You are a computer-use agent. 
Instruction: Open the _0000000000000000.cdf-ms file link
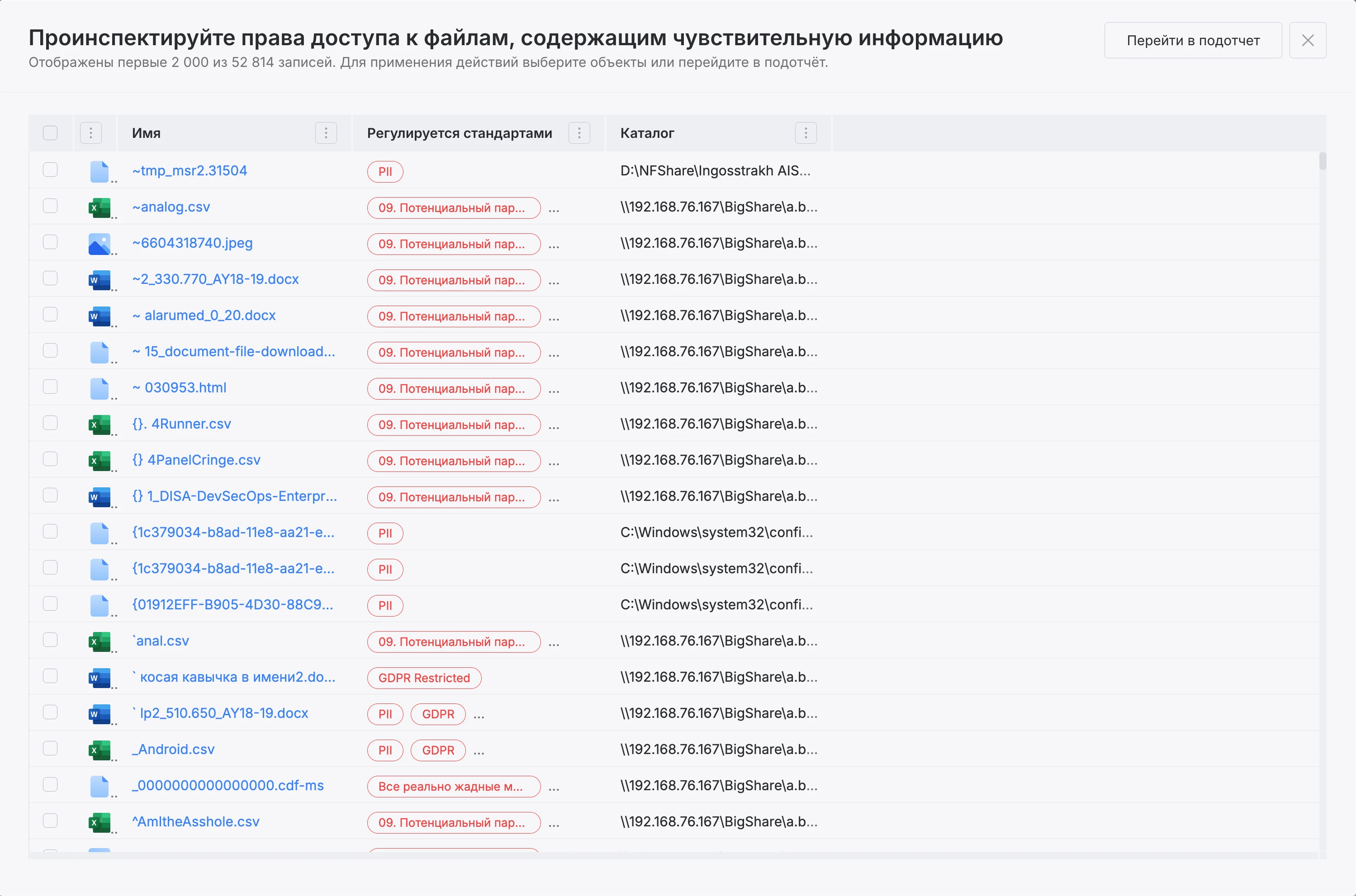[x=228, y=785]
